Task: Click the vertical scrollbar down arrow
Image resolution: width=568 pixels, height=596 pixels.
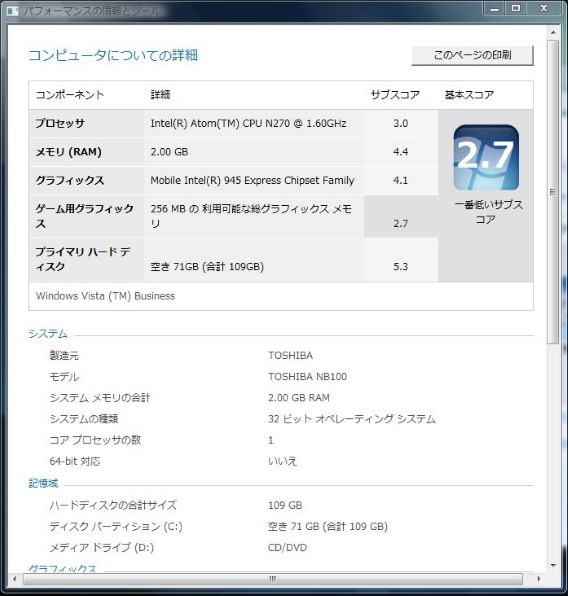Action: point(553,565)
